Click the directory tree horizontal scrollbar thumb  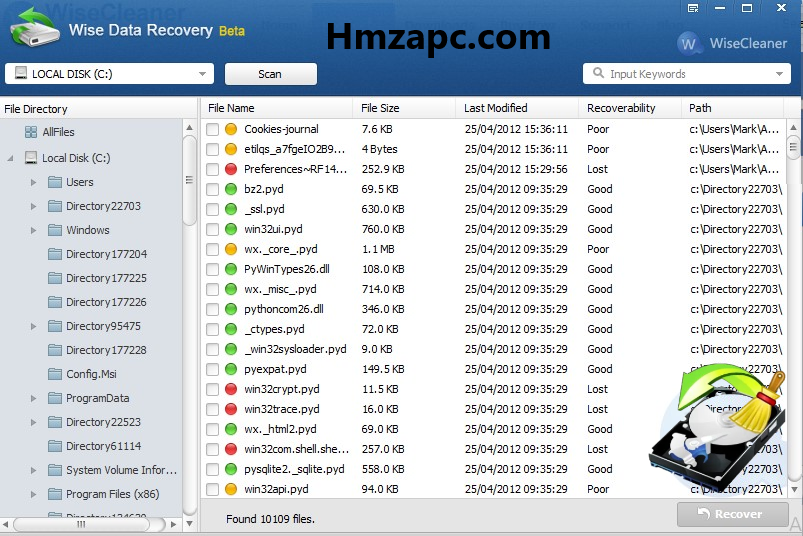(81, 524)
